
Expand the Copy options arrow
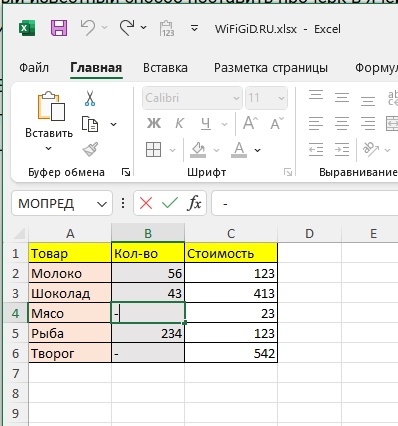113,124
